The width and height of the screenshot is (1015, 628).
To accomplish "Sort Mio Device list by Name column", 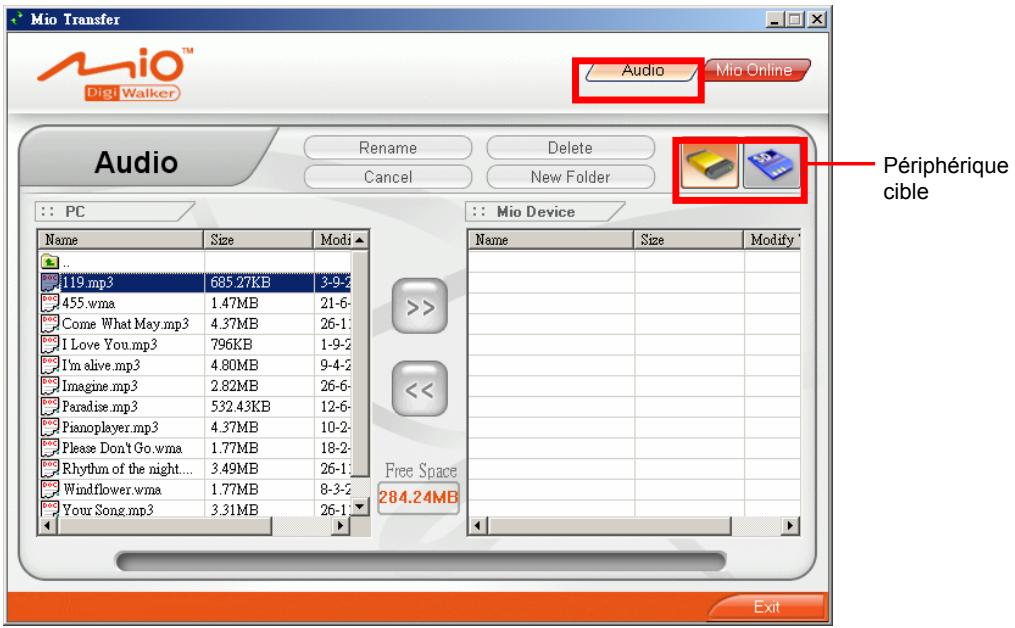I will 550,240.
